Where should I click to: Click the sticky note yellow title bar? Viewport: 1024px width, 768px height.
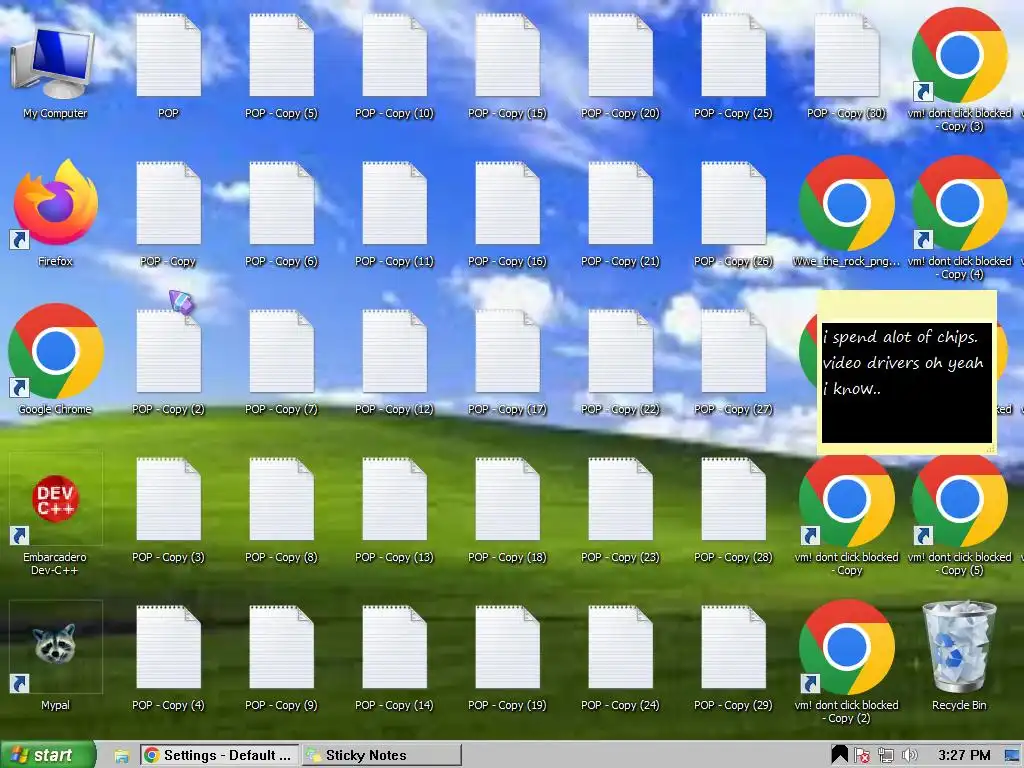pyautogui.click(x=906, y=306)
